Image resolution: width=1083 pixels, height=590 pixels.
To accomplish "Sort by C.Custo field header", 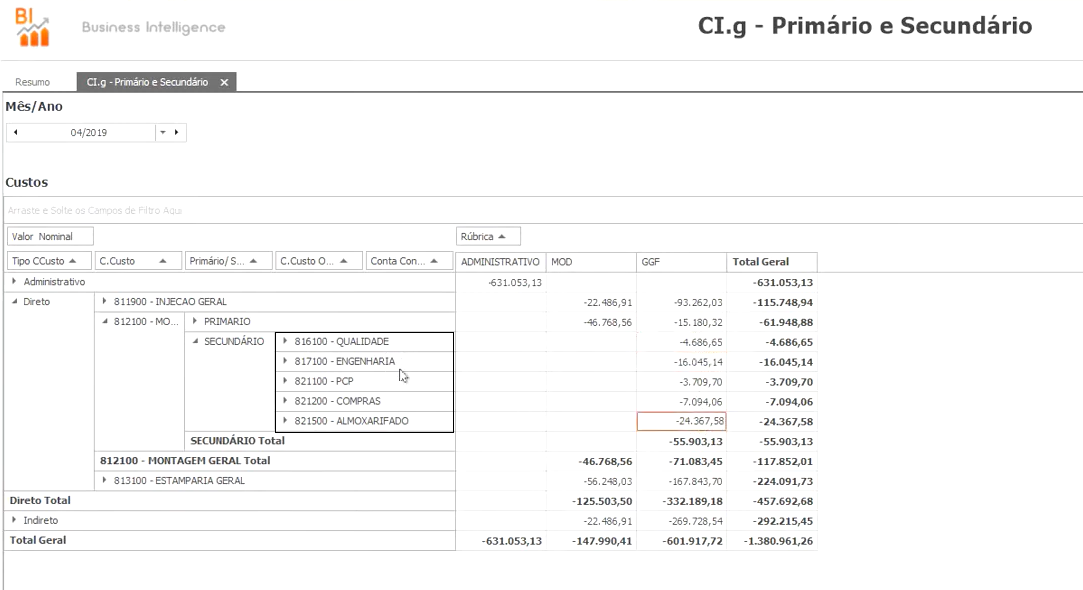I will point(138,261).
